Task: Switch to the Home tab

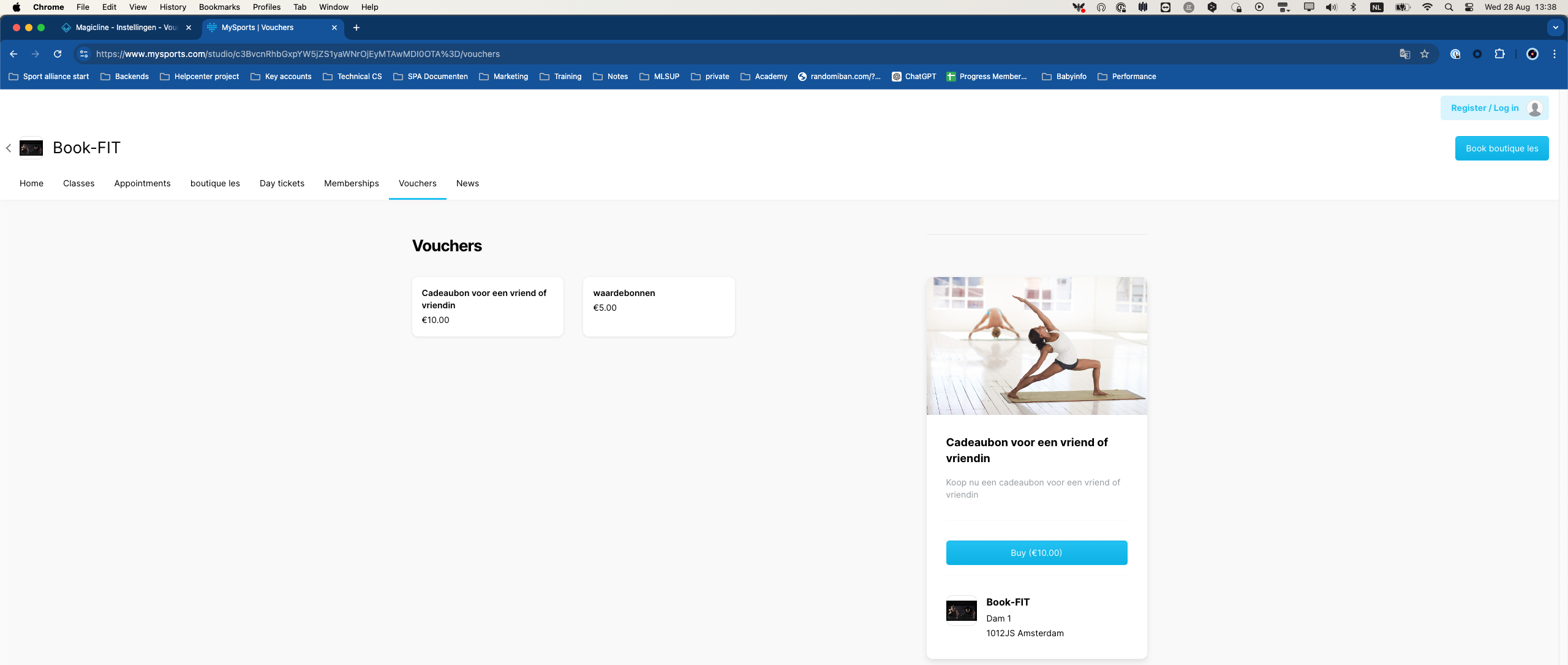Action: [x=31, y=183]
